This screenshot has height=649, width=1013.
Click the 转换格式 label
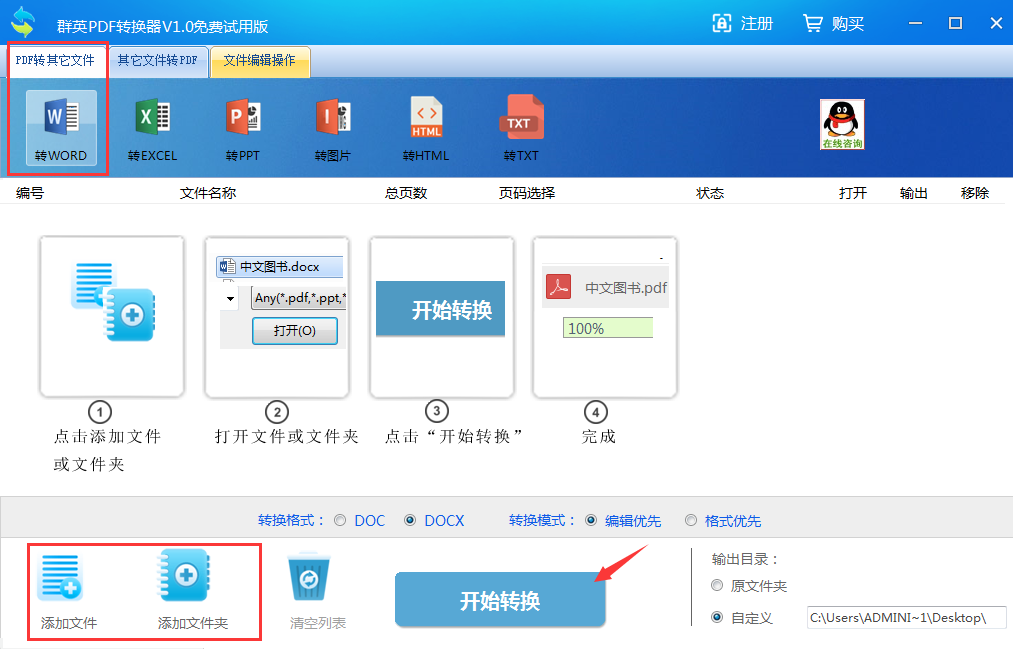(291, 520)
